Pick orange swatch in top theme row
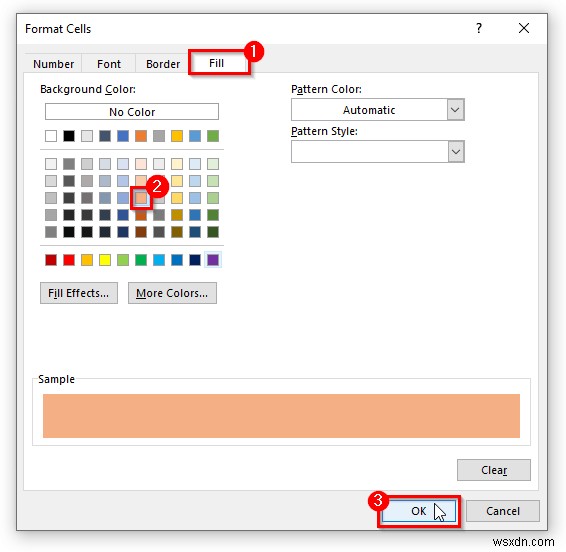The height and width of the screenshot is (552, 566). tap(141, 136)
